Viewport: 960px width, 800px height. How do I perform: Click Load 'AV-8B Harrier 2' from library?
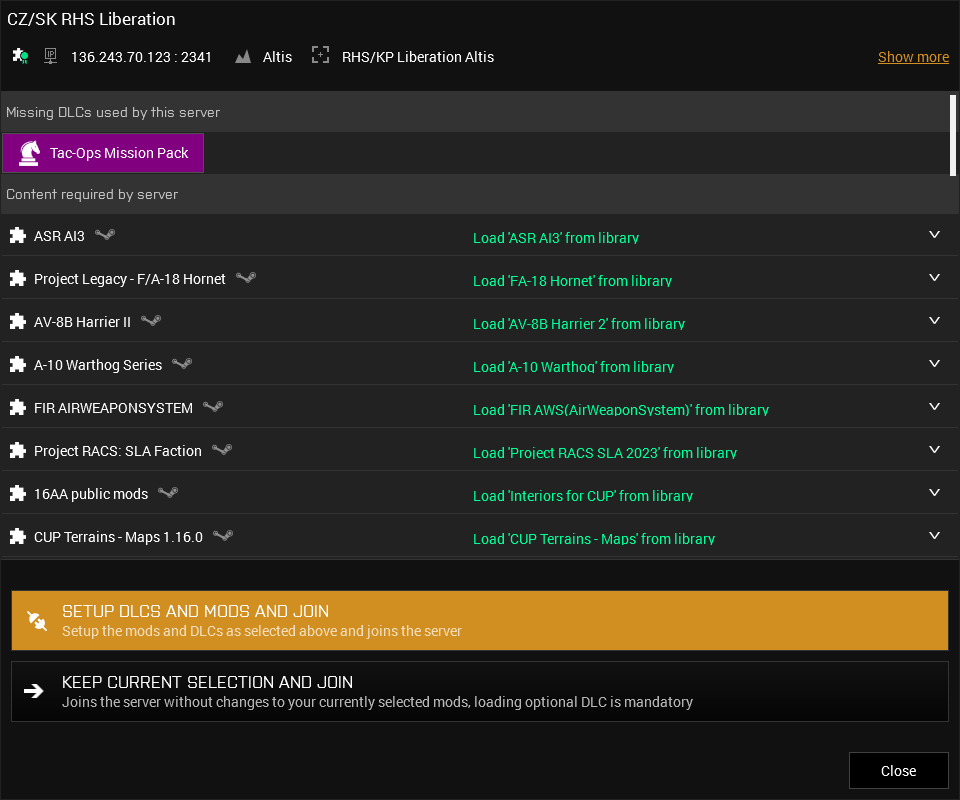(x=579, y=324)
